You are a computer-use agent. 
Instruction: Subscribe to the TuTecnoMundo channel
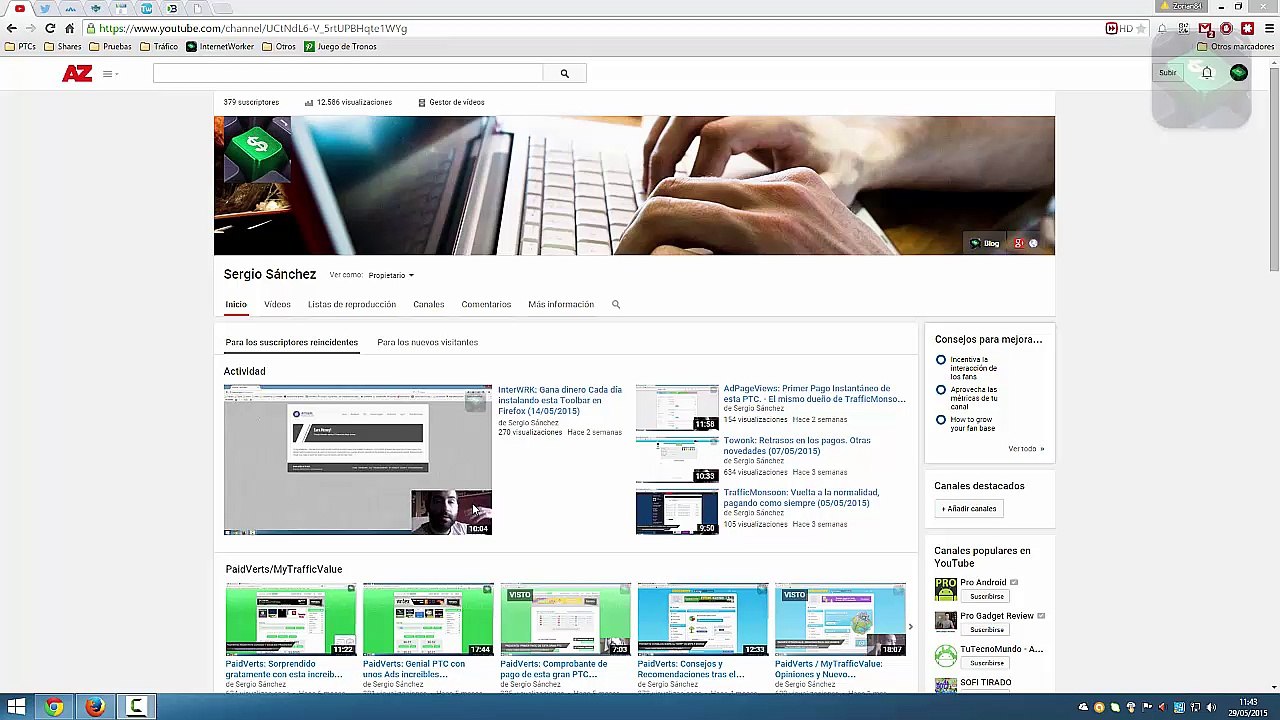[x=986, y=663]
